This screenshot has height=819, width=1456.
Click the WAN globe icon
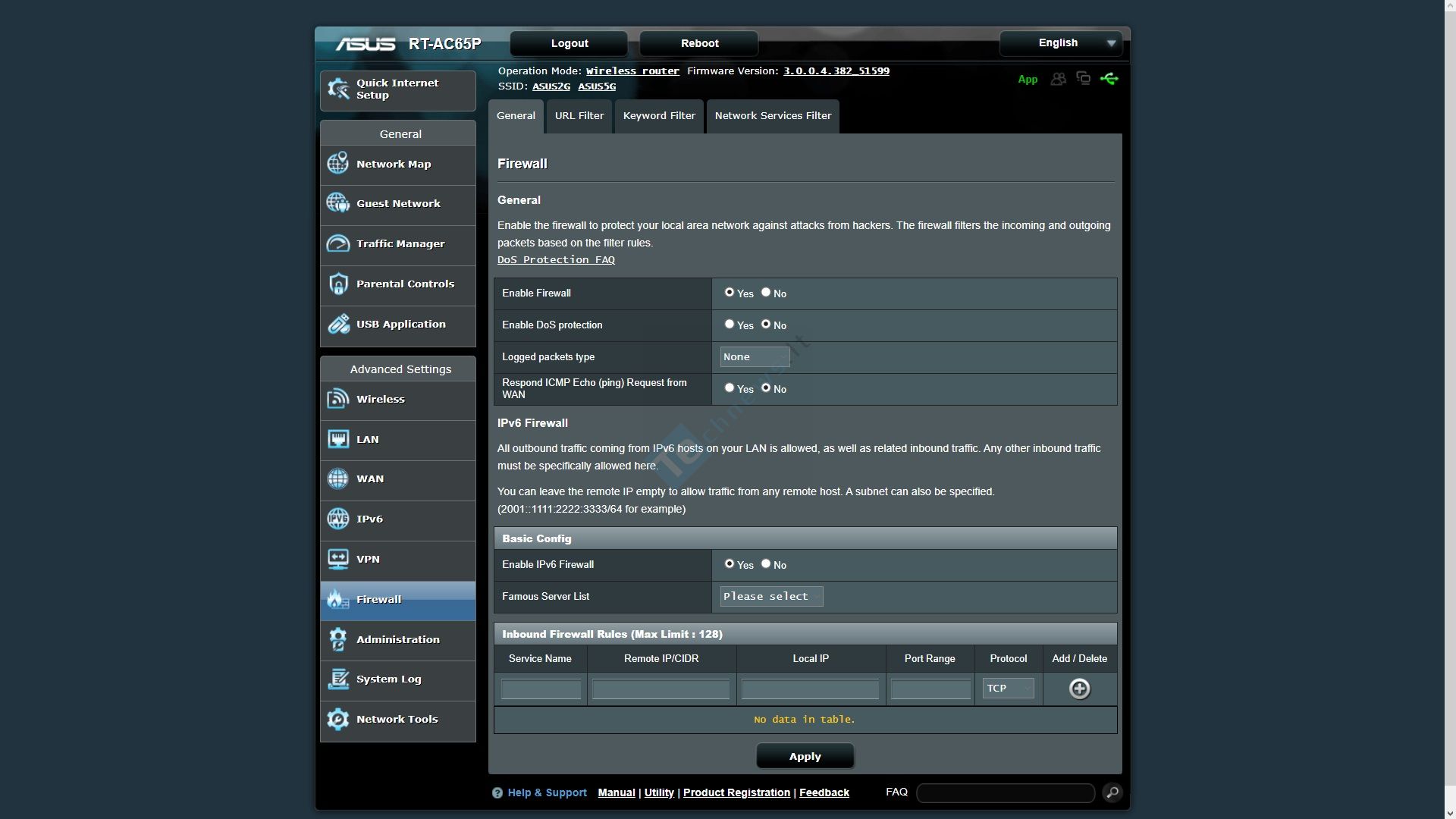coord(338,479)
